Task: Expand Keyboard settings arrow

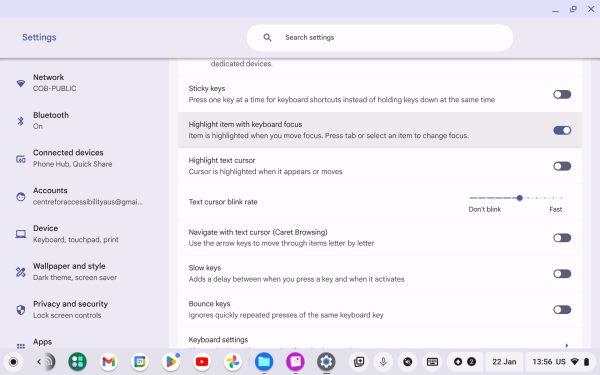Action: (567, 345)
